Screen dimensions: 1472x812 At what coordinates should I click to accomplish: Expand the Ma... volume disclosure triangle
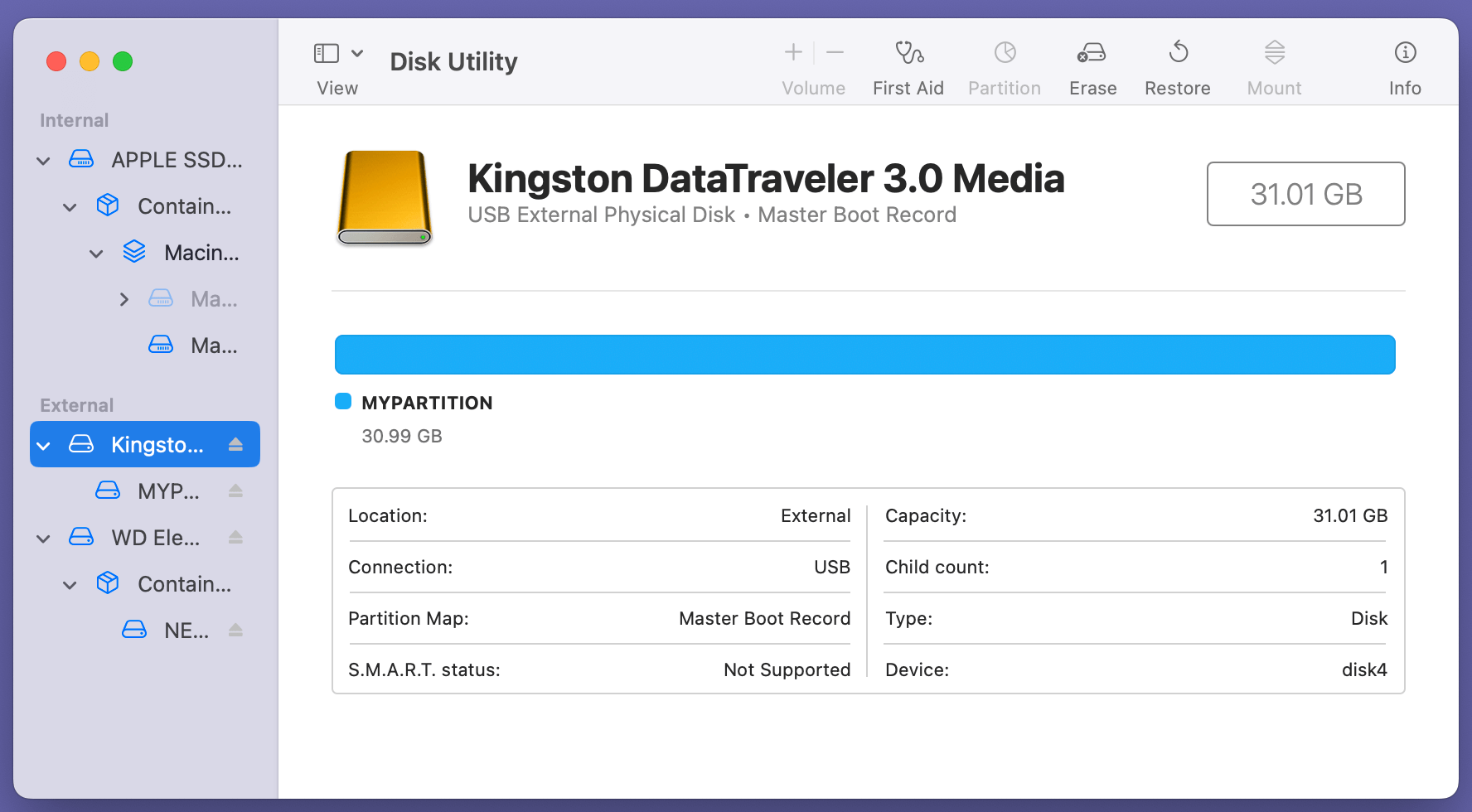click(123, 298)
